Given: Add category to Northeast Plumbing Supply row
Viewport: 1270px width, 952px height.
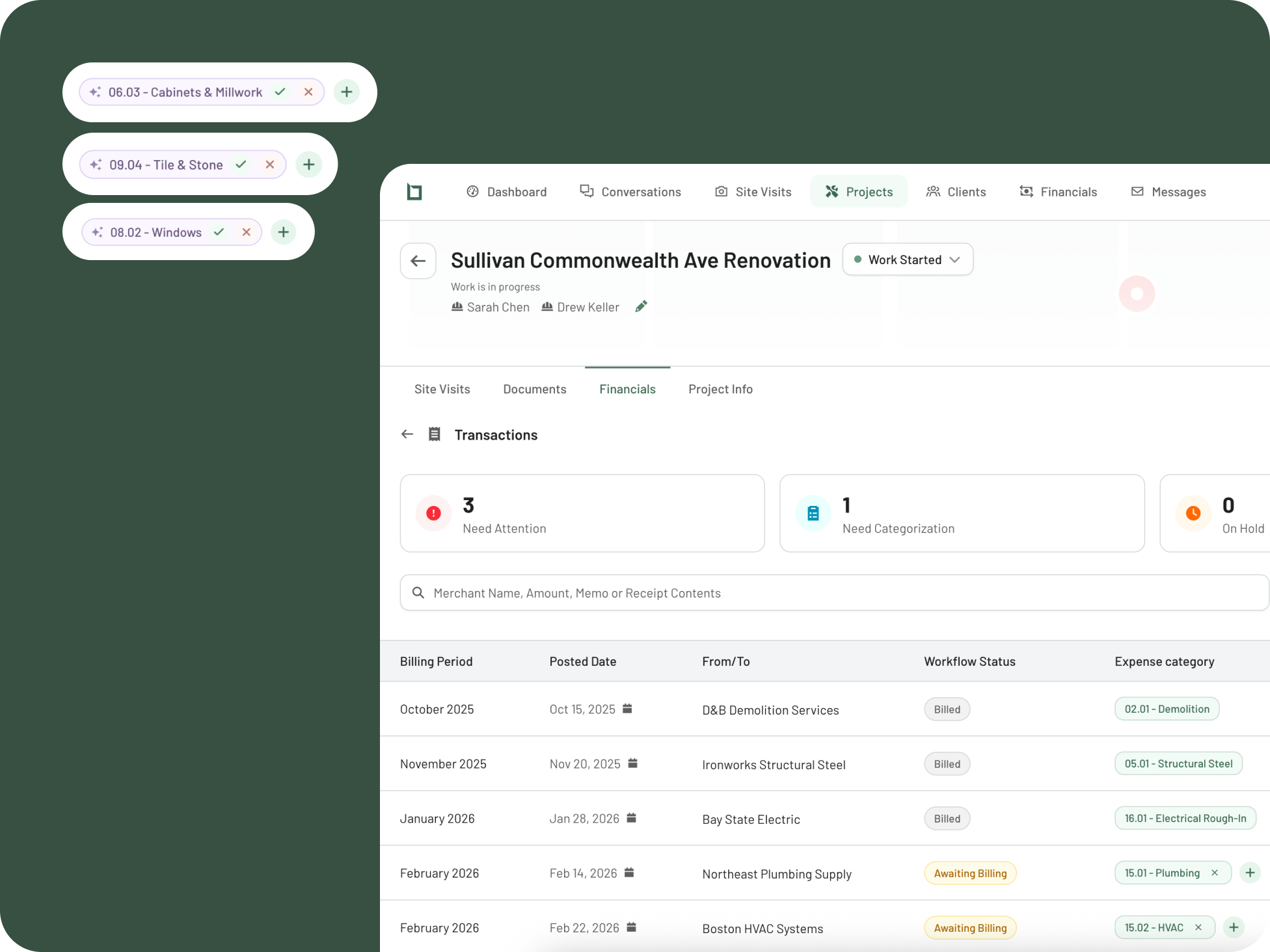Looking at the screenshot, I should click(1250, 873).
